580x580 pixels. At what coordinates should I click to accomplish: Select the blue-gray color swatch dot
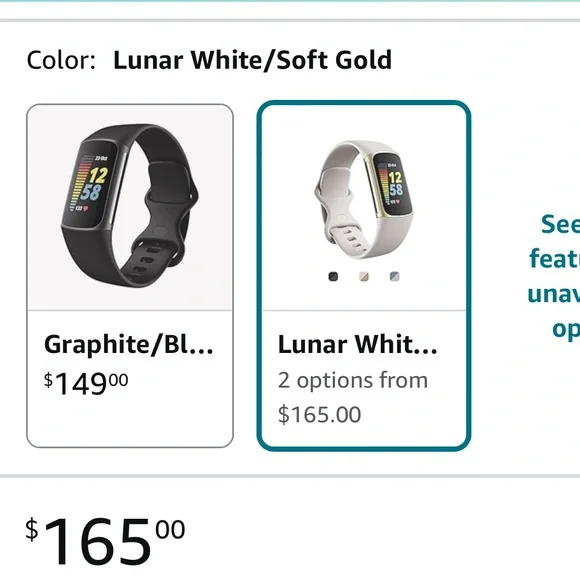tap(395, 276)
